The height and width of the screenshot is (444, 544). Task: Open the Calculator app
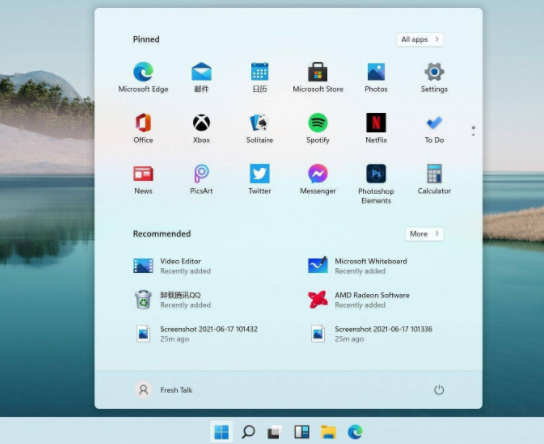tap(434, 179)
